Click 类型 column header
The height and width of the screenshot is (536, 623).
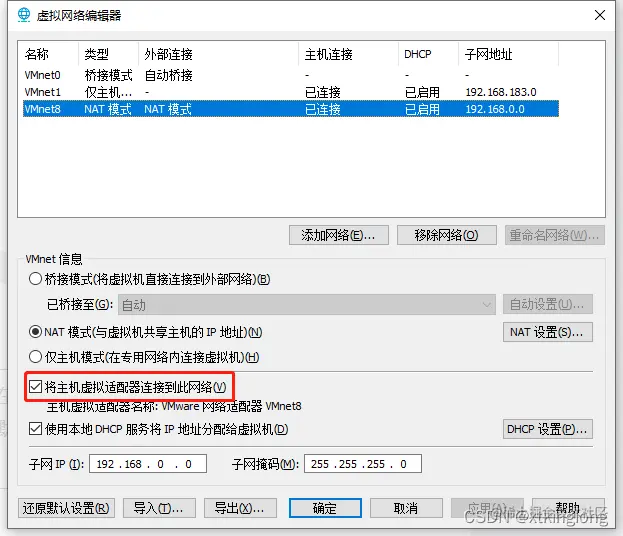pos(108,54)
